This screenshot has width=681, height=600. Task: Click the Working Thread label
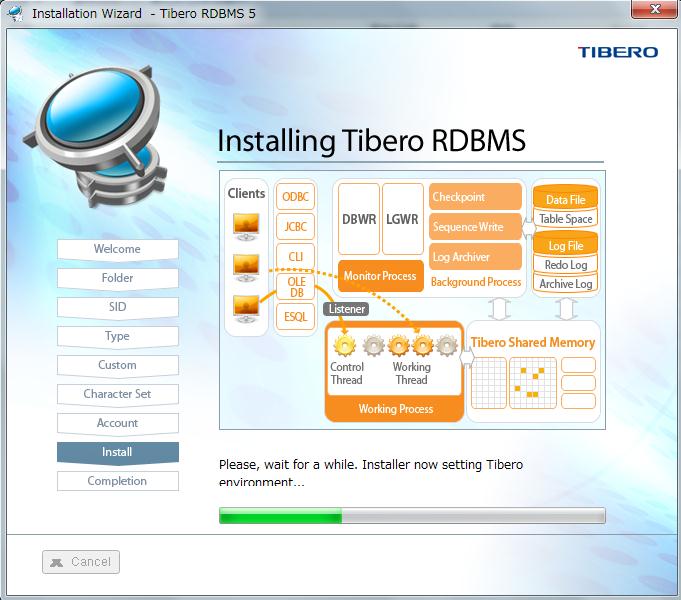(412, 373)
